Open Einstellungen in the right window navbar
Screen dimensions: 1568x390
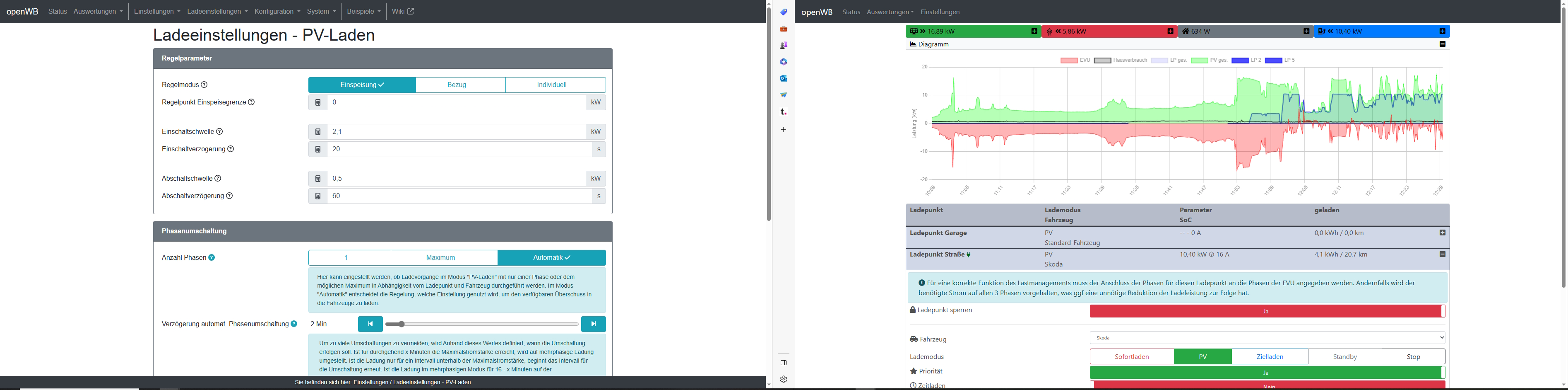pos(940,12)
